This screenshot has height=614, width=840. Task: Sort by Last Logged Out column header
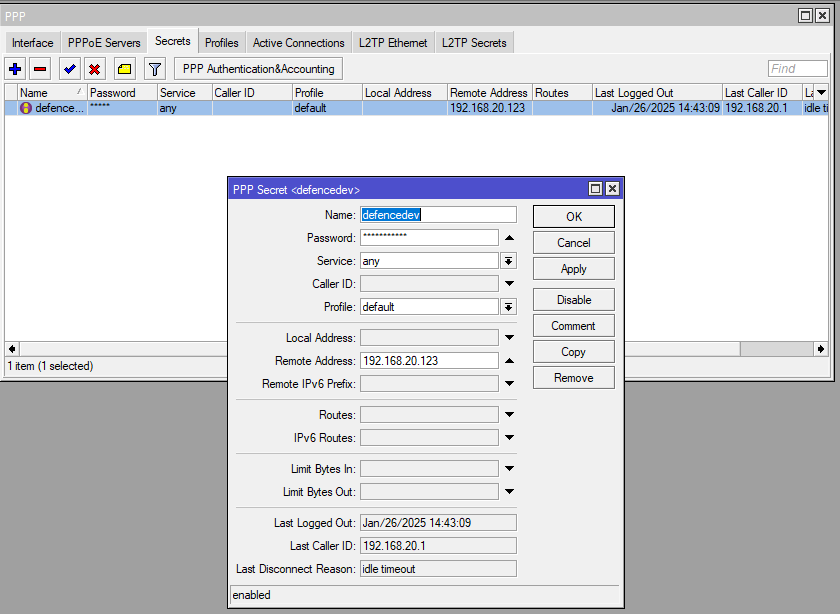coord(657,93)
